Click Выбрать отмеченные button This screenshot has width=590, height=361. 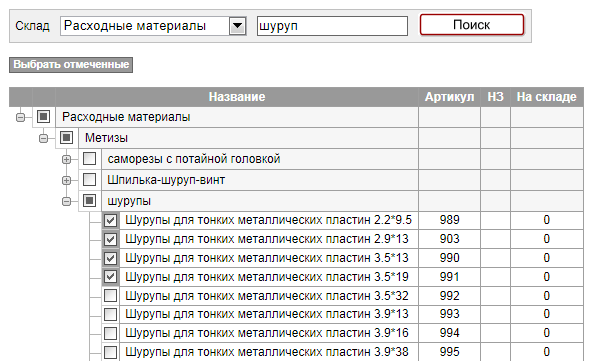pyautogui.click(x=71, y=64)
